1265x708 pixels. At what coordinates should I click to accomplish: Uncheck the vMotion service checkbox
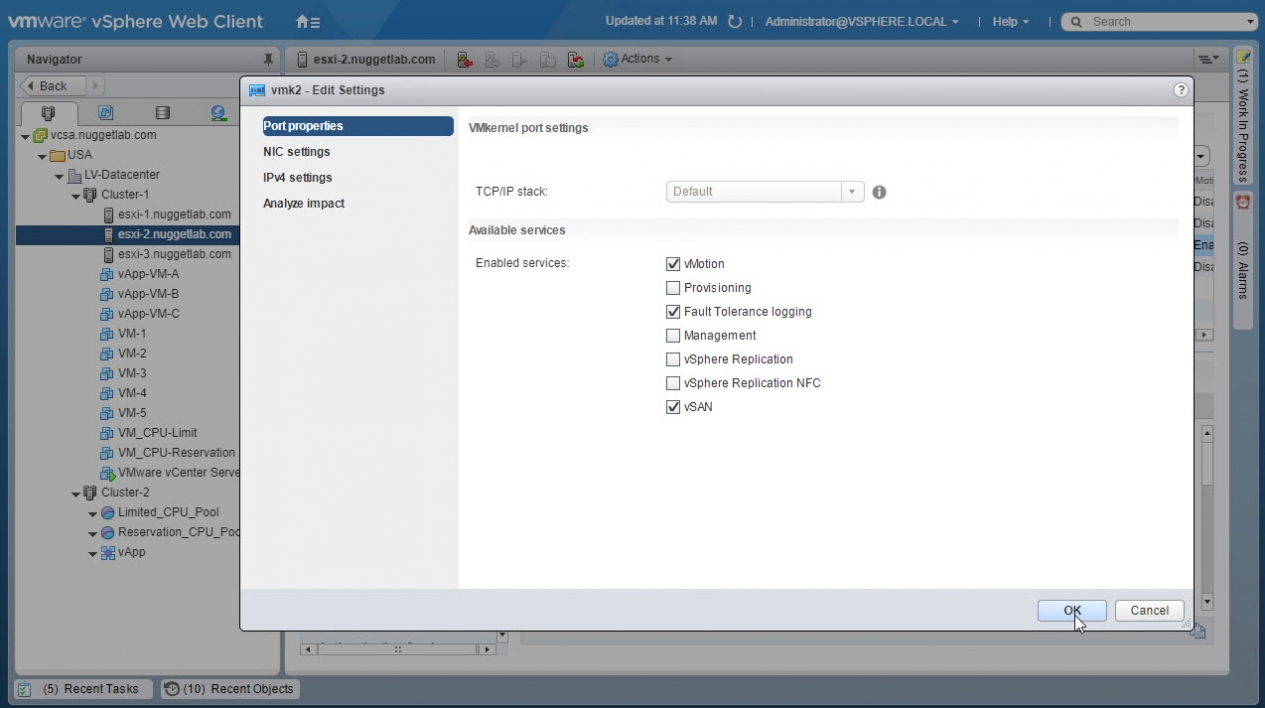tap(673, 264)
